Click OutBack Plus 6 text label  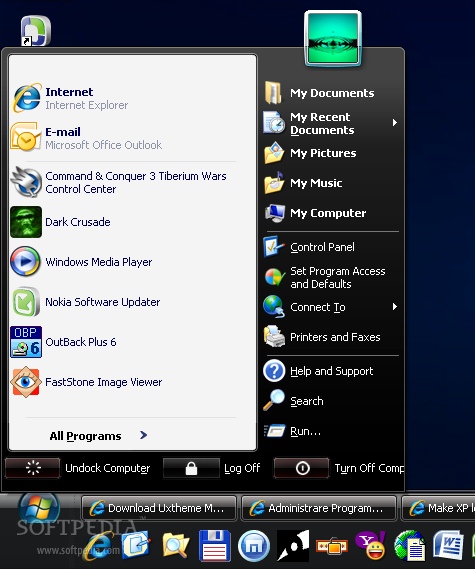(81, 342)
